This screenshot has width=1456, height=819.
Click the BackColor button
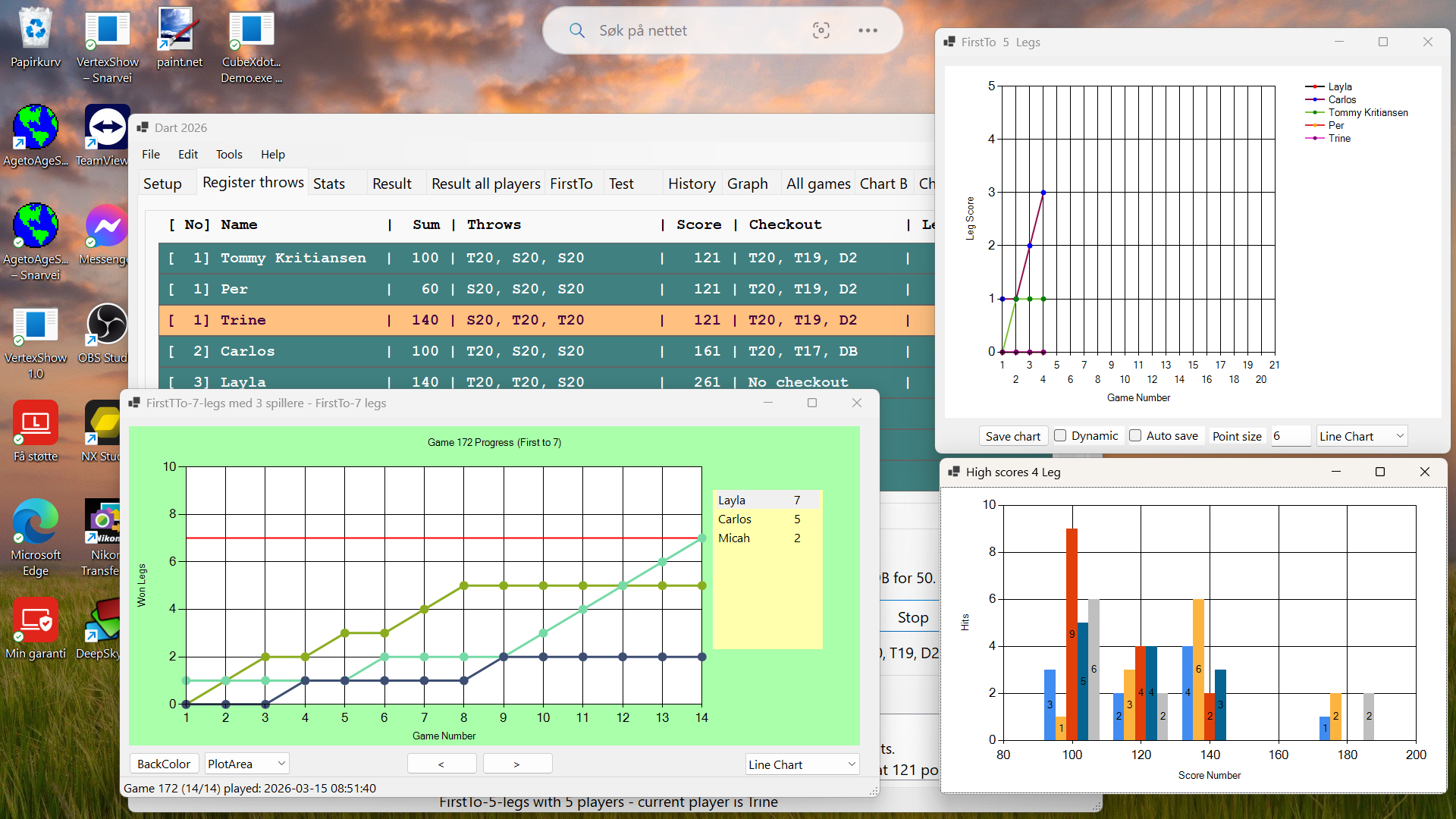(x=164, y=764)
